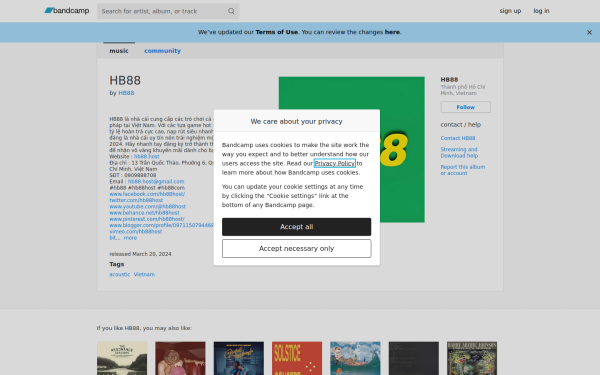Open Contact HB88 link
Image resolution: width=600 pixels, height=375 pixels.
click(x=458, y=138)
